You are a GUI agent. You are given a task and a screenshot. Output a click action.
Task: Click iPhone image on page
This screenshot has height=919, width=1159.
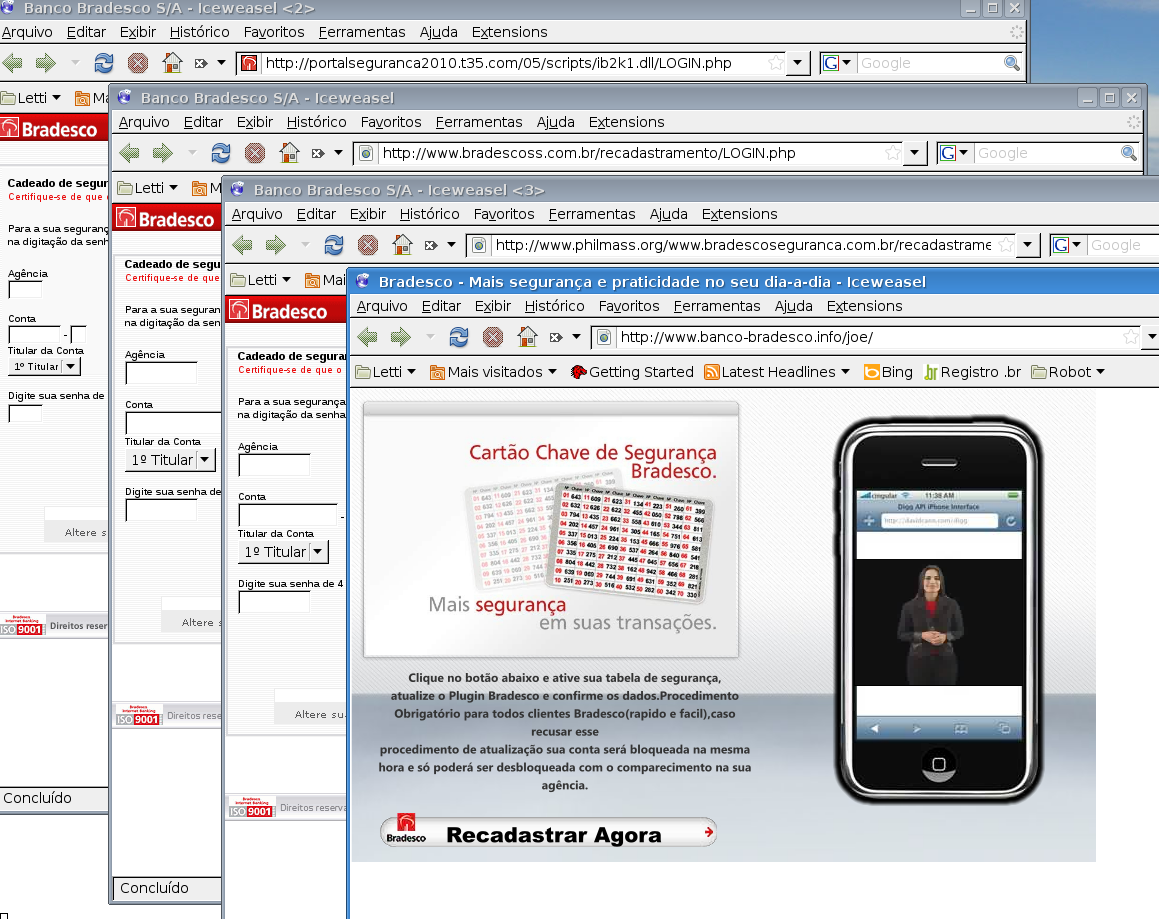coord(938,610)
